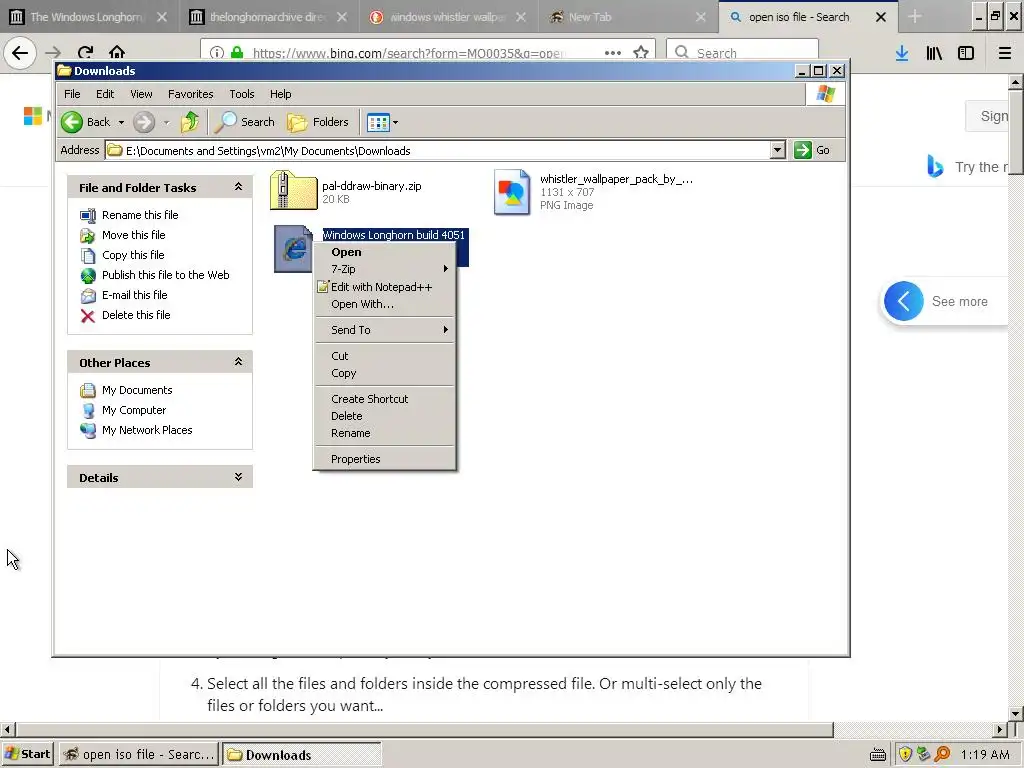This screenshot has height=768, width=1024.
Task: Click See more button on Bing page
Action: pos(944,302)
